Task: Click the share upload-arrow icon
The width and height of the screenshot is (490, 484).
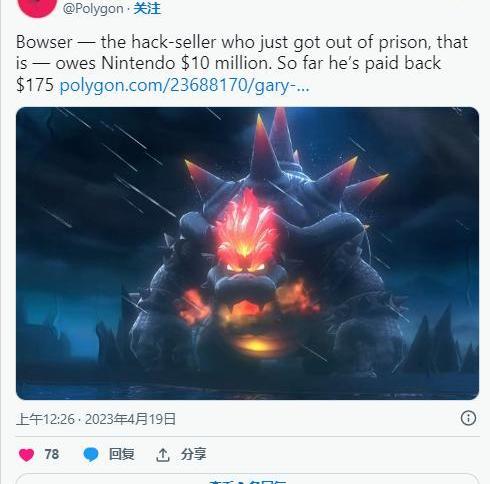Action: 163,455
